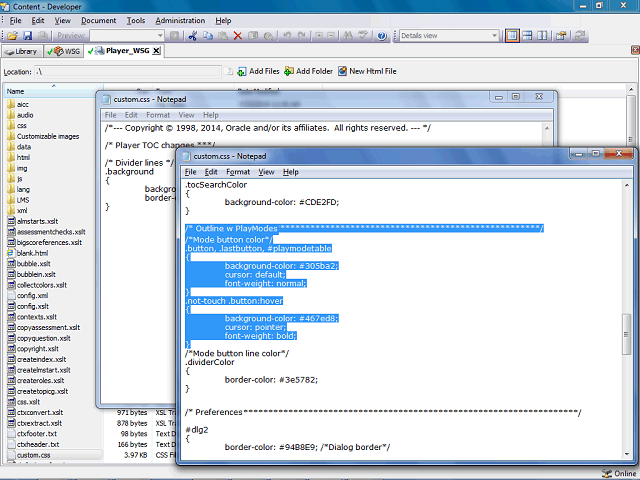The width and height of the screenshot is (640, 480).
Task: Click the .dividerColor selector text
Action: pos(210,362)
